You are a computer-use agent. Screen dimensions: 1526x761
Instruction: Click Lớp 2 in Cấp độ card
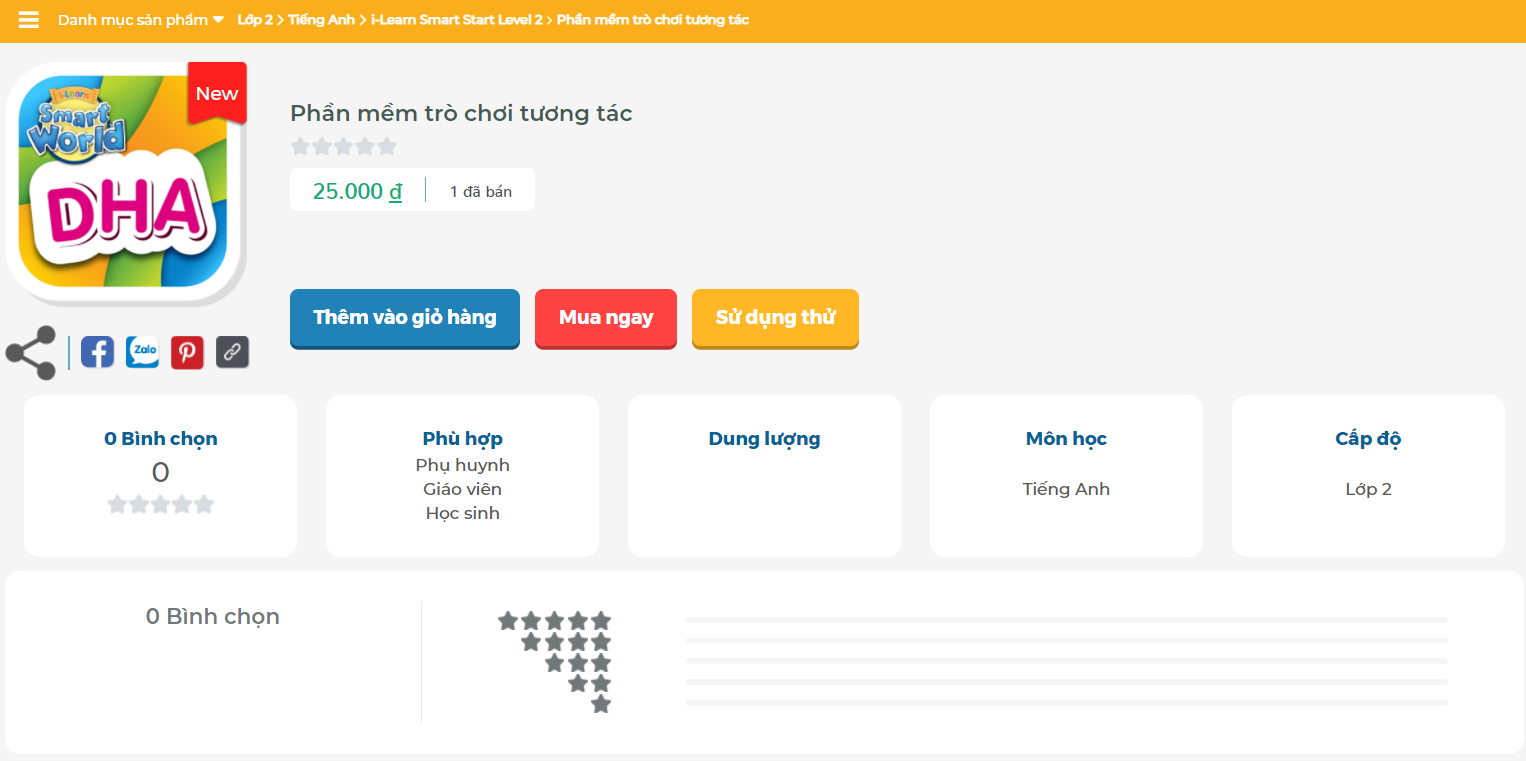click(x=1369, y=489)
